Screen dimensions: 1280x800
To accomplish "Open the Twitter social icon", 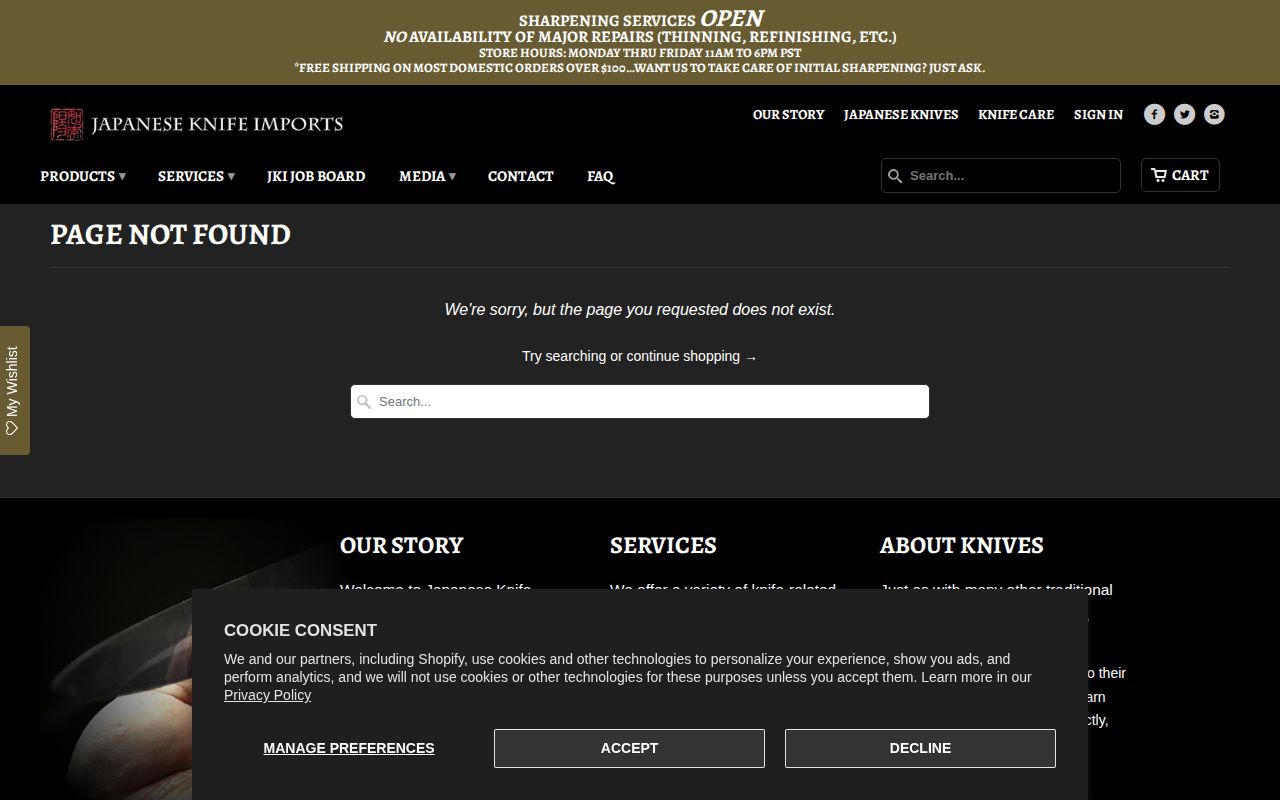I will tap(1184, 114).
